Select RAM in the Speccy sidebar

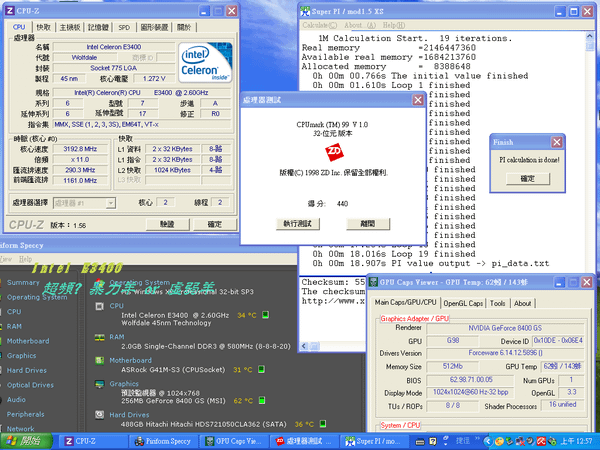click(14, 326)
